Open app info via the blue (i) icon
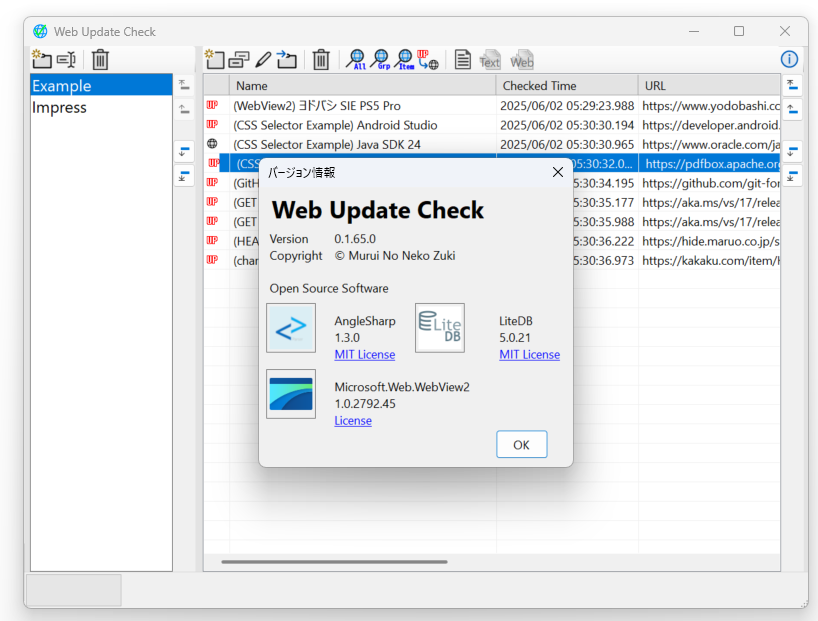This screenshot has width=818, height=621. [x=790, y=59]
